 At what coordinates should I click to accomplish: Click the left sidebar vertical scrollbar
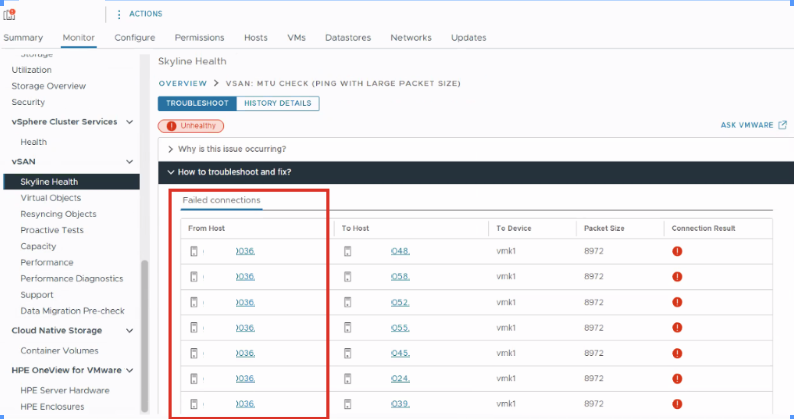[x=145, y=330]
